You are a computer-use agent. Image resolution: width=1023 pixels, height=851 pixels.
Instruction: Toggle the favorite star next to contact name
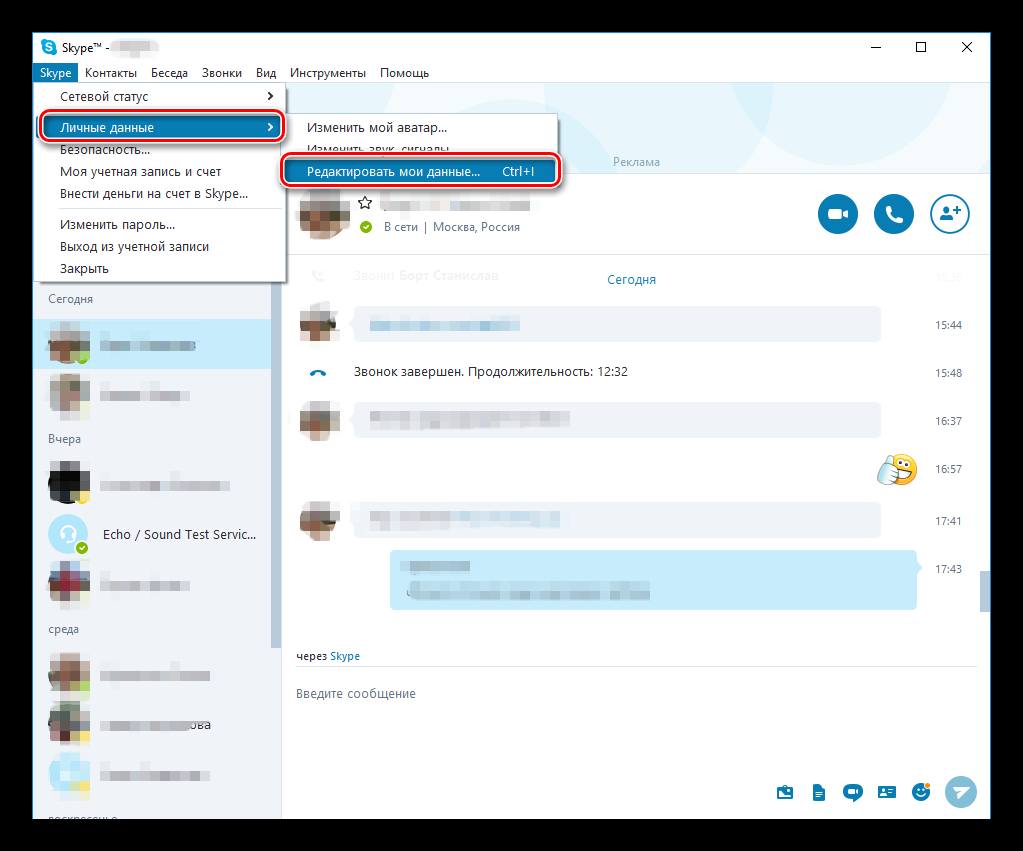coord(365,203)
